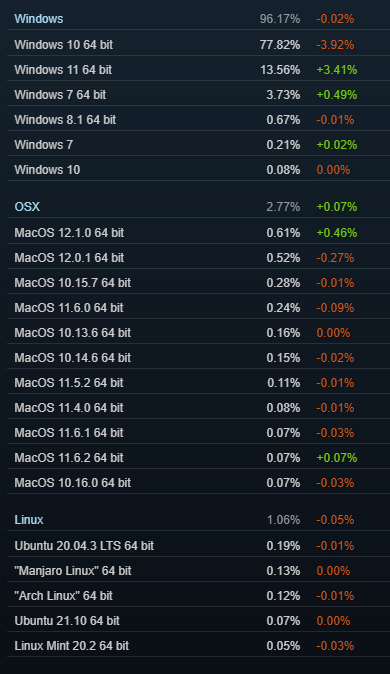This screenshot has height=674, width=390.
Task: Select the MacOS 10.15.7 64 bit row
Action: point(198,282)
